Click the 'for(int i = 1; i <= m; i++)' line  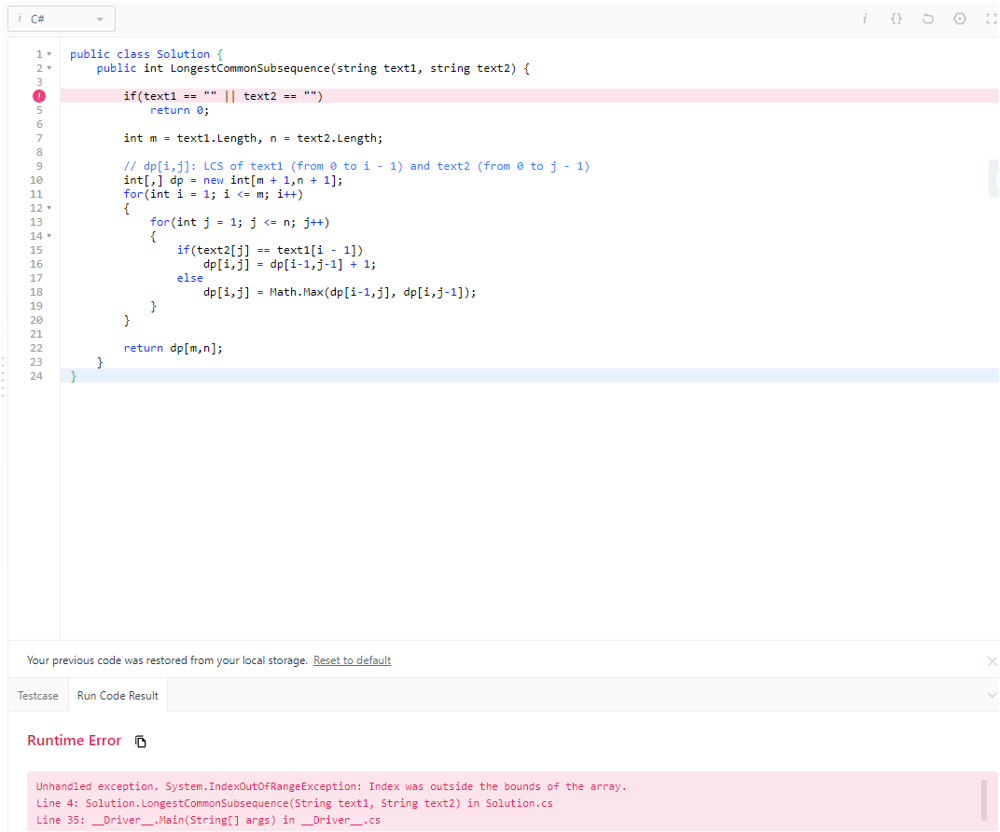[x=213, y=194]
